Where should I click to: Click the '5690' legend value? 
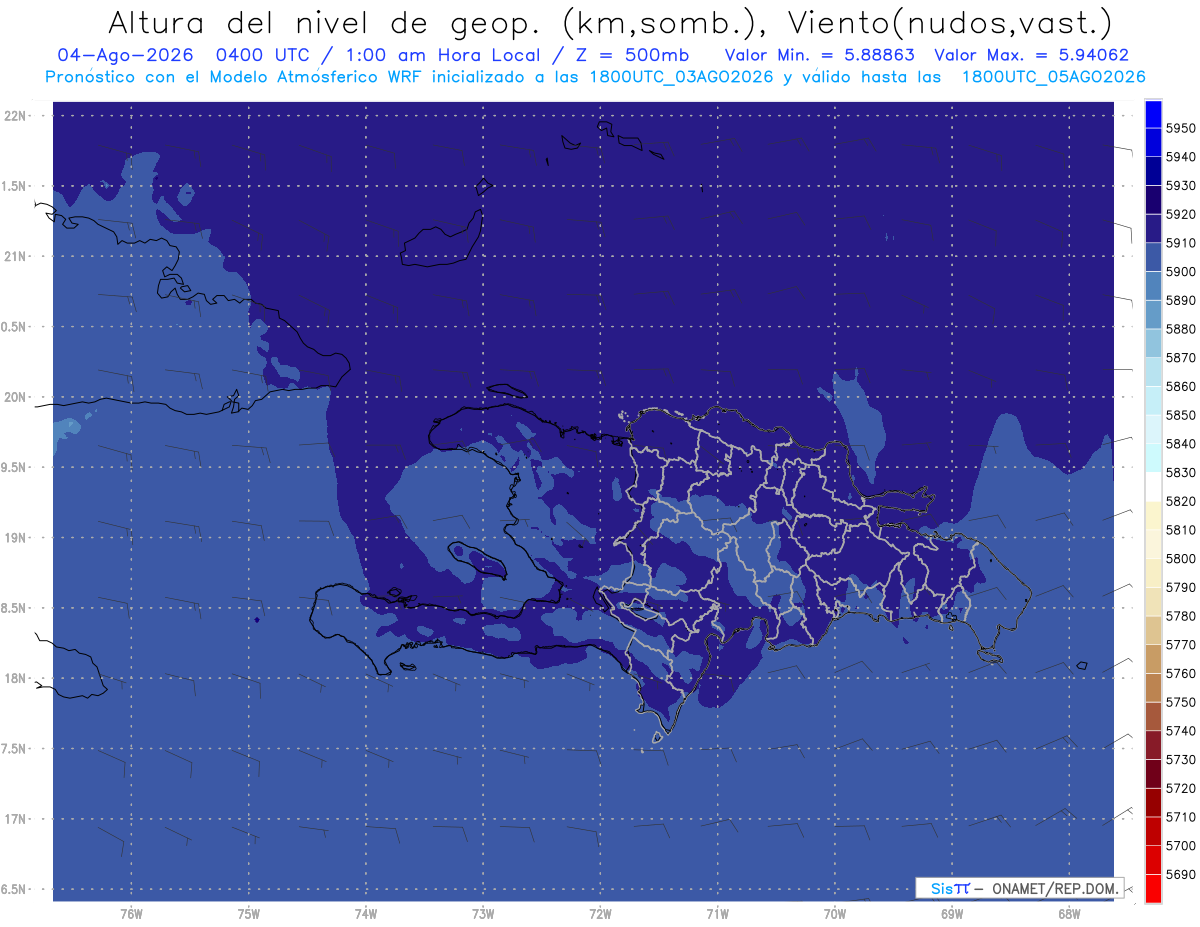click(x=1180, y=874)
